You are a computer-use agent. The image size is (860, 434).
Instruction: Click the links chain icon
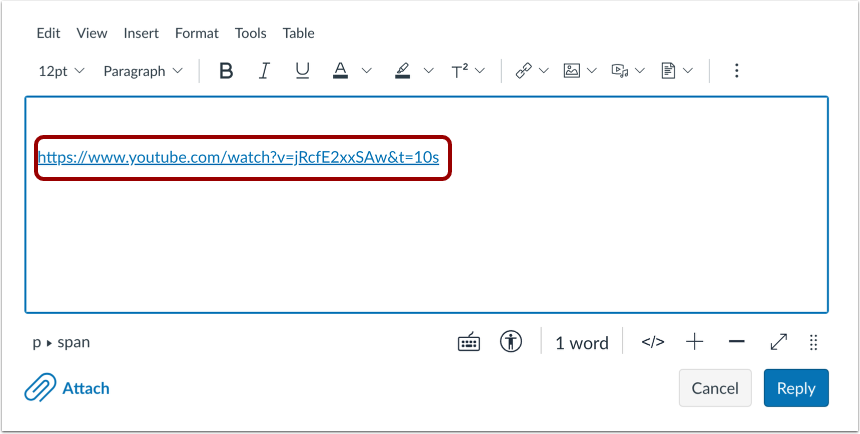524,71
